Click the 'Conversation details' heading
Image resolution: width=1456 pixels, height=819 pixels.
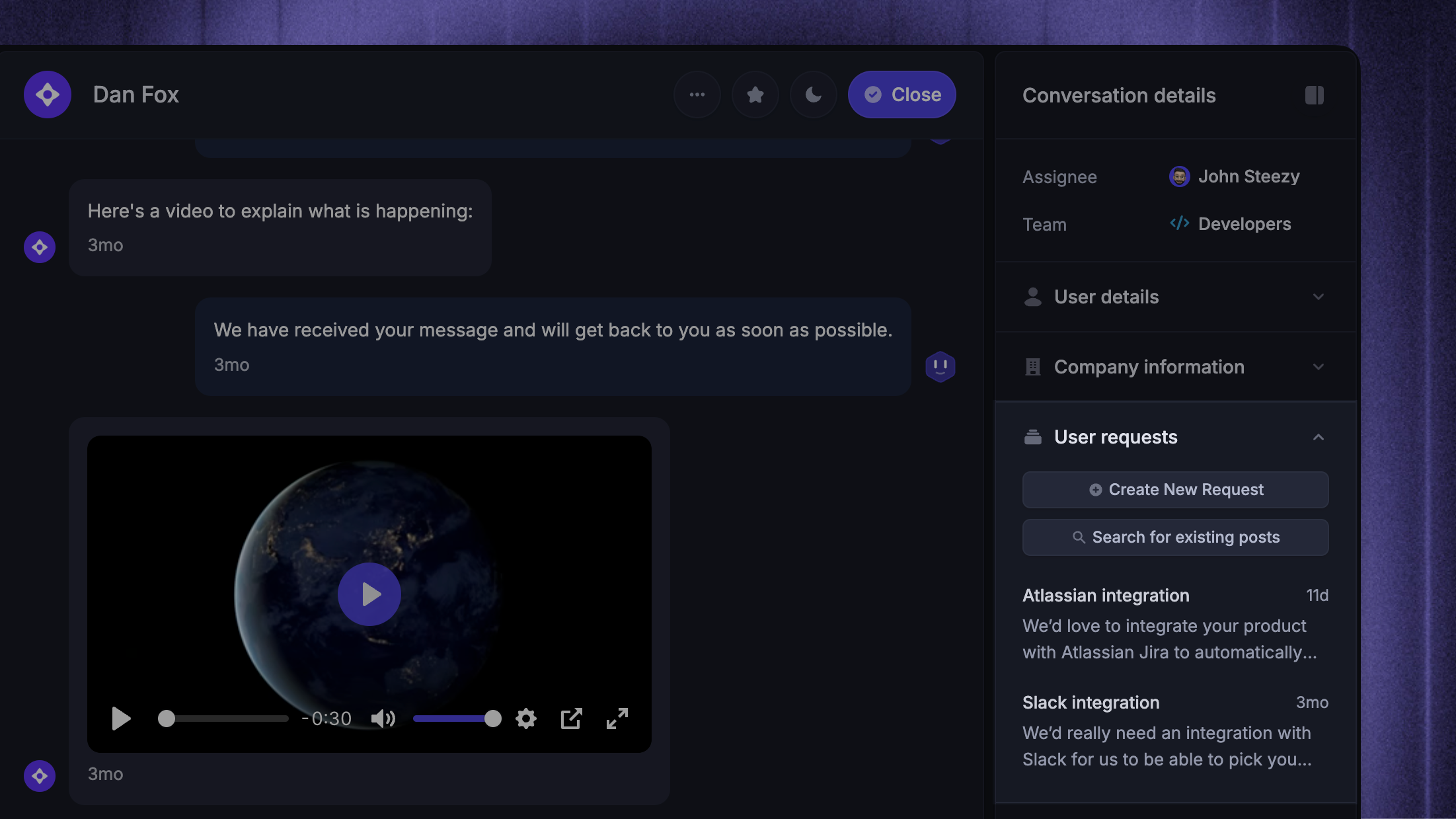tap(1119, 95)
